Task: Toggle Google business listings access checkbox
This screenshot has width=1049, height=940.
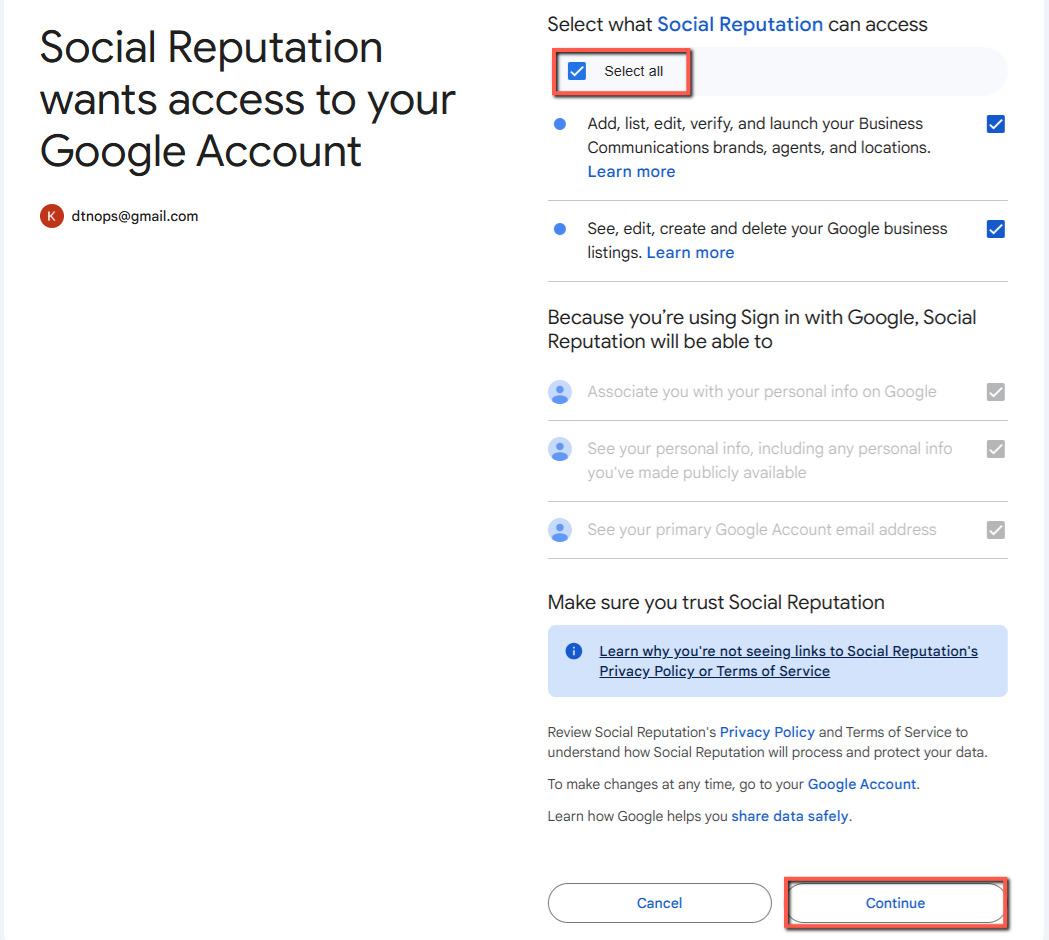Action: point(995,229)
